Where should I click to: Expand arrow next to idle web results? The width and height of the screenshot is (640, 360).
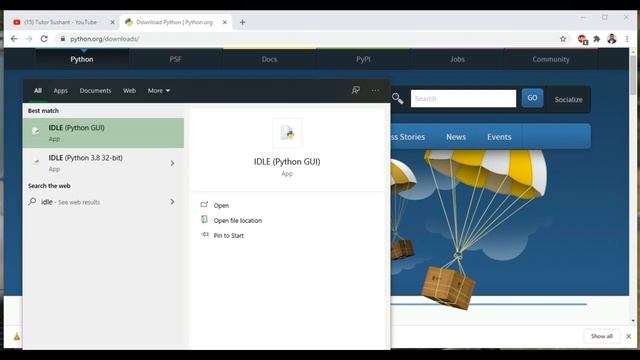[x=172, y=202]
